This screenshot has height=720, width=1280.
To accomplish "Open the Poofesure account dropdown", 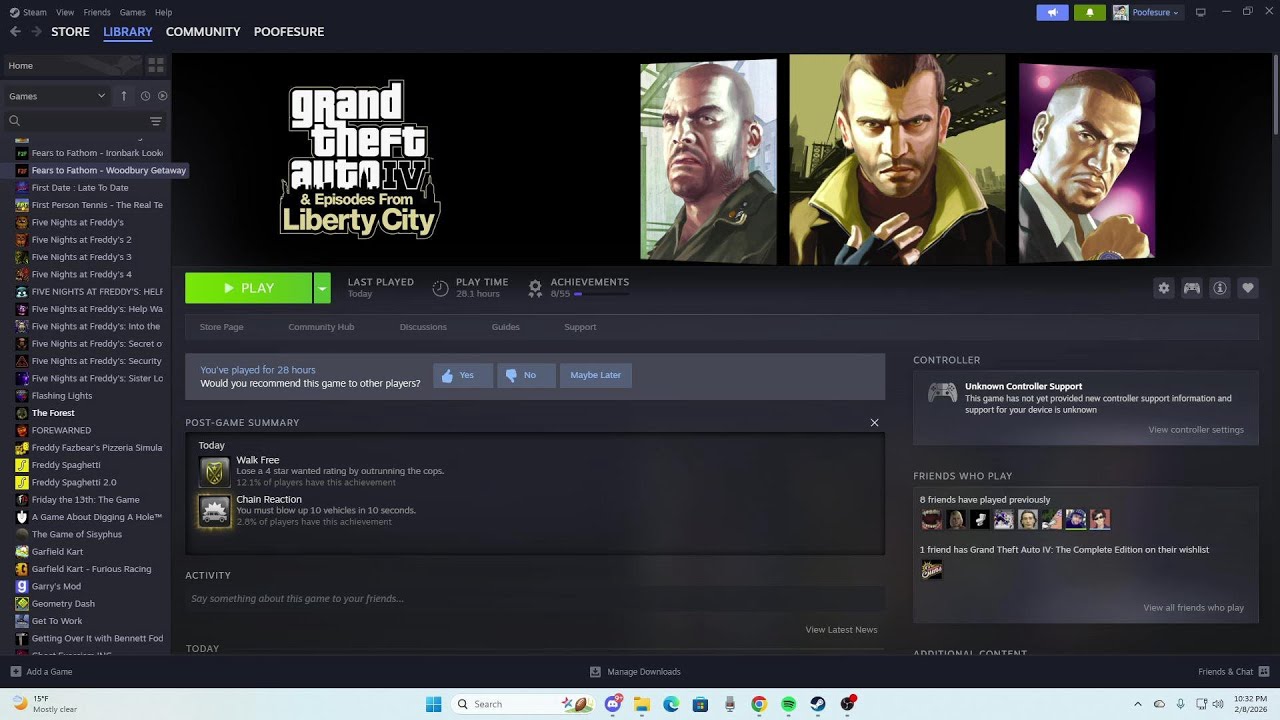I will [x=1147, y=12].
